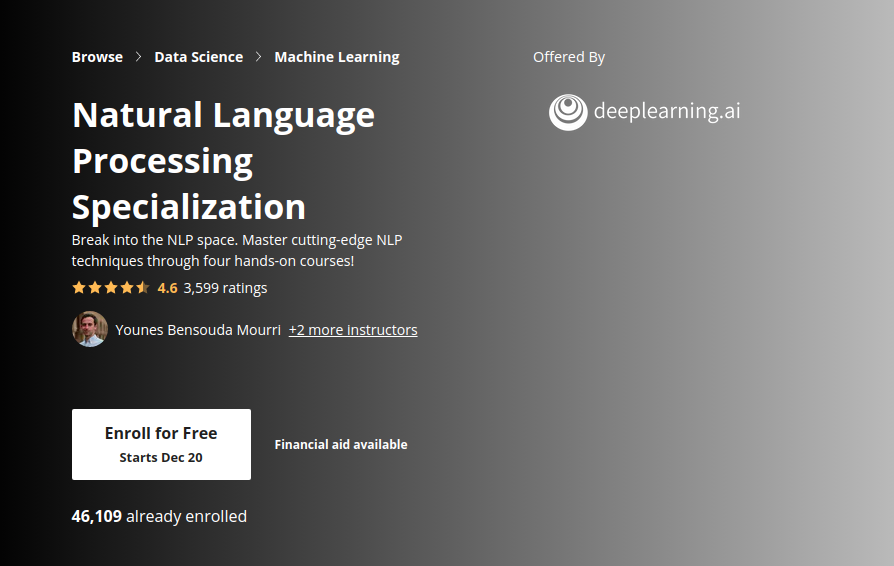Screen dimensions: 894x566
Task: Click the Offered By label
Action: (569, 57)
